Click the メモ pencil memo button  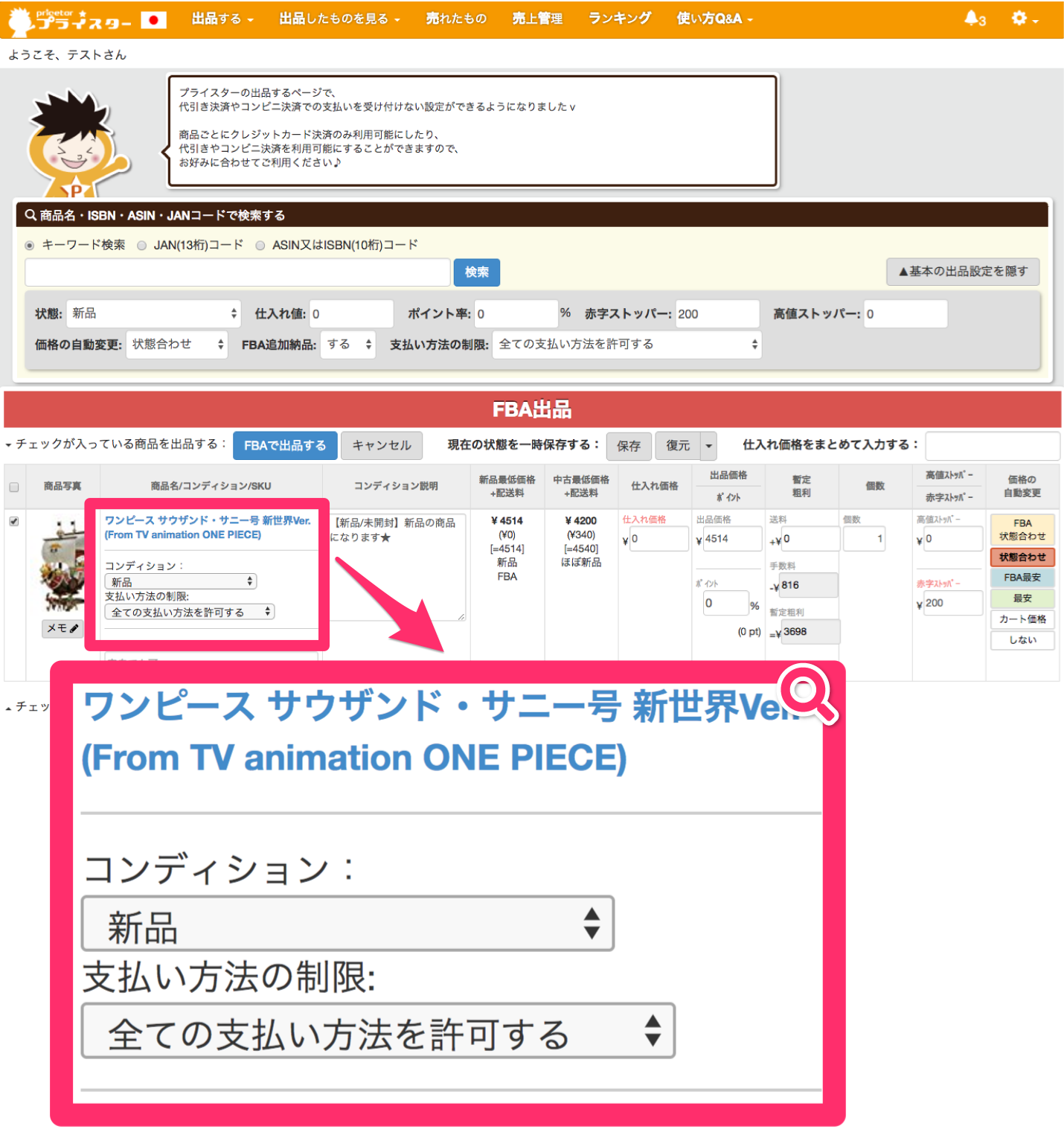63,628
